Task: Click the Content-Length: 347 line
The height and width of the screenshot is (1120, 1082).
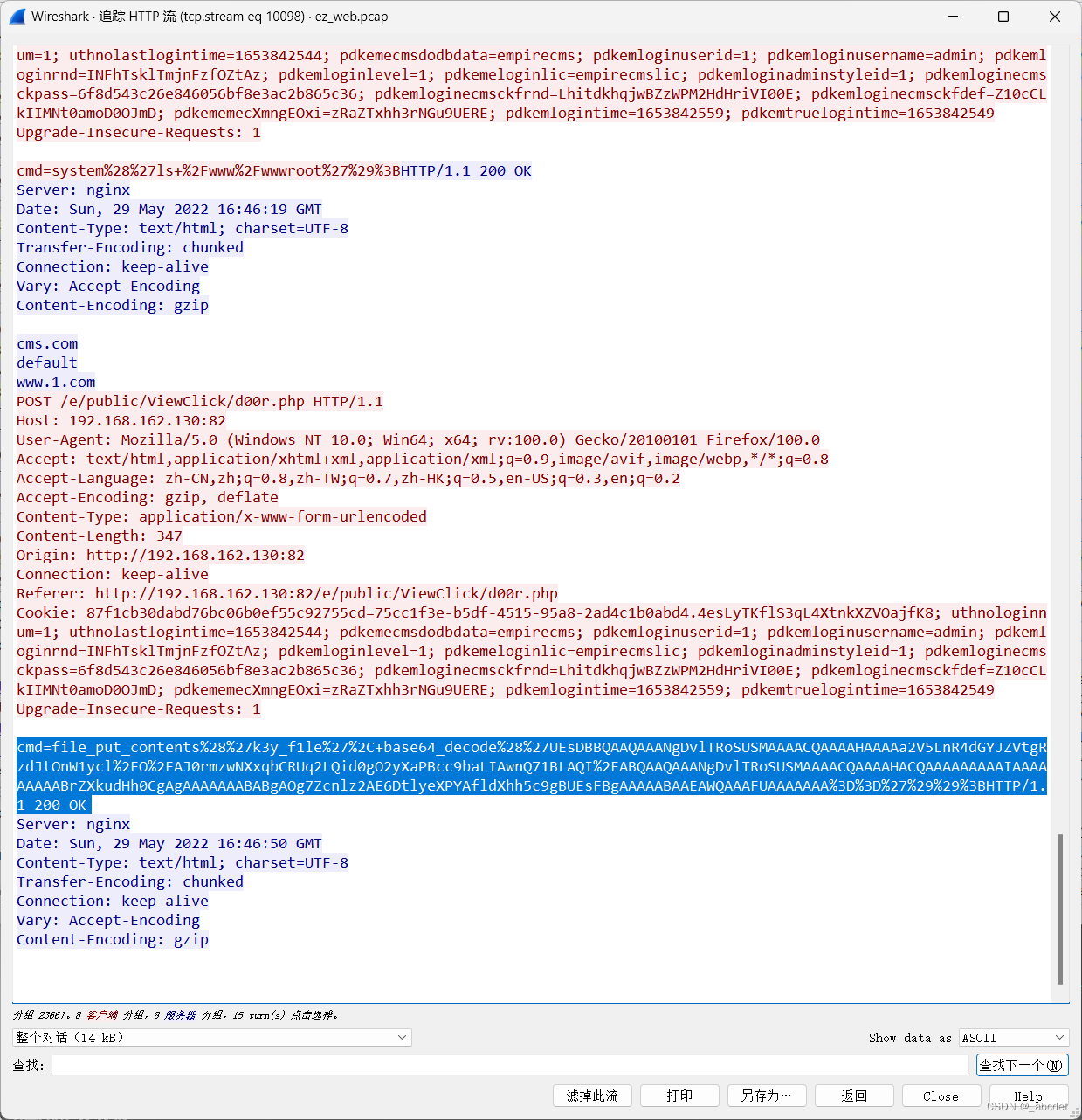Action: click(x=100, y=536)
